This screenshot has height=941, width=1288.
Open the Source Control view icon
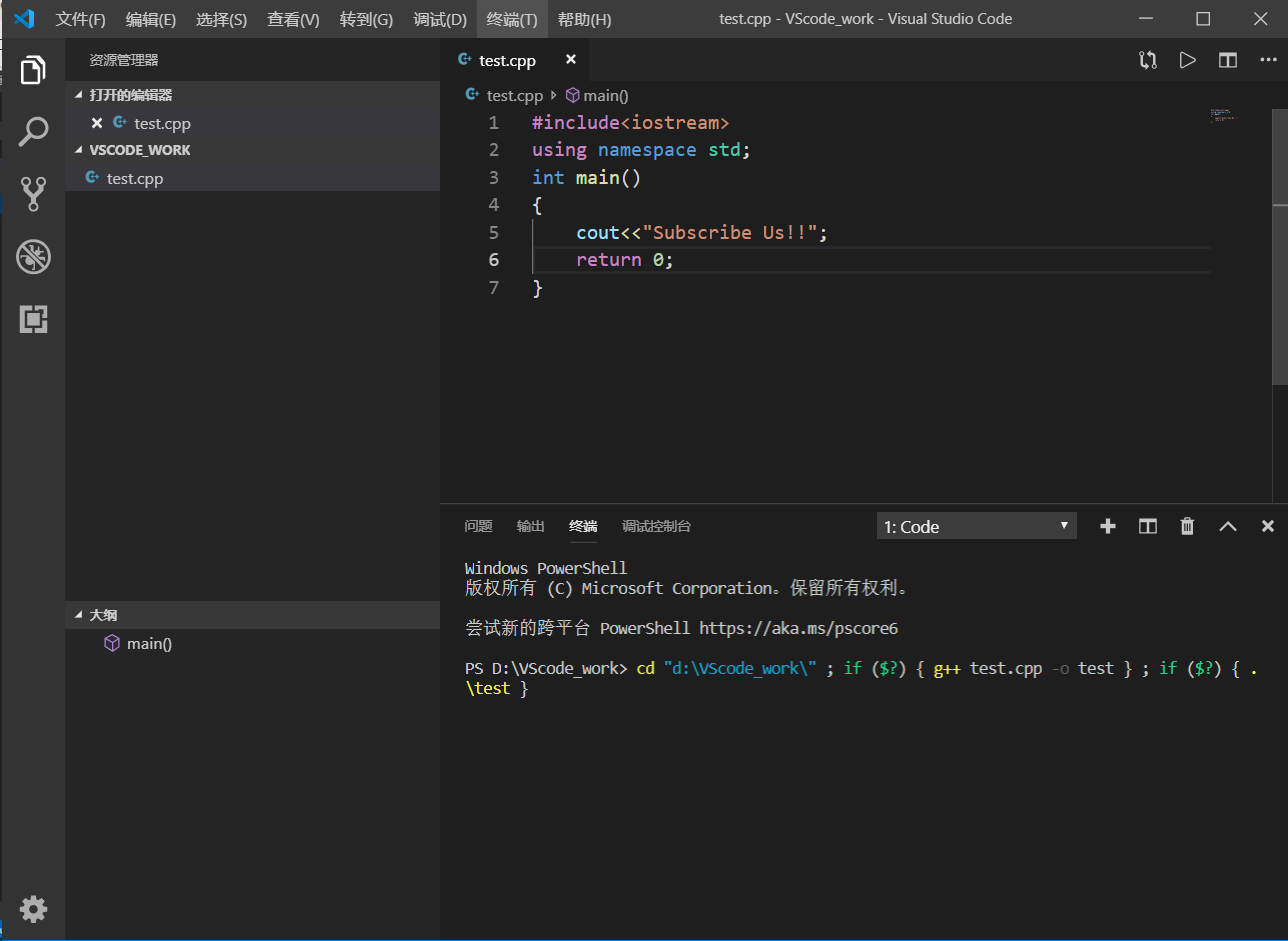[x=33, y=194]
